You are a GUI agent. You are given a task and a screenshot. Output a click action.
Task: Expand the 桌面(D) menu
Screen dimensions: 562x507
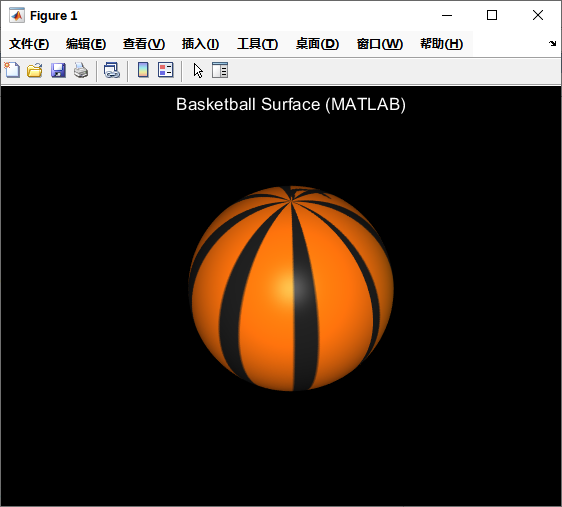317,44
